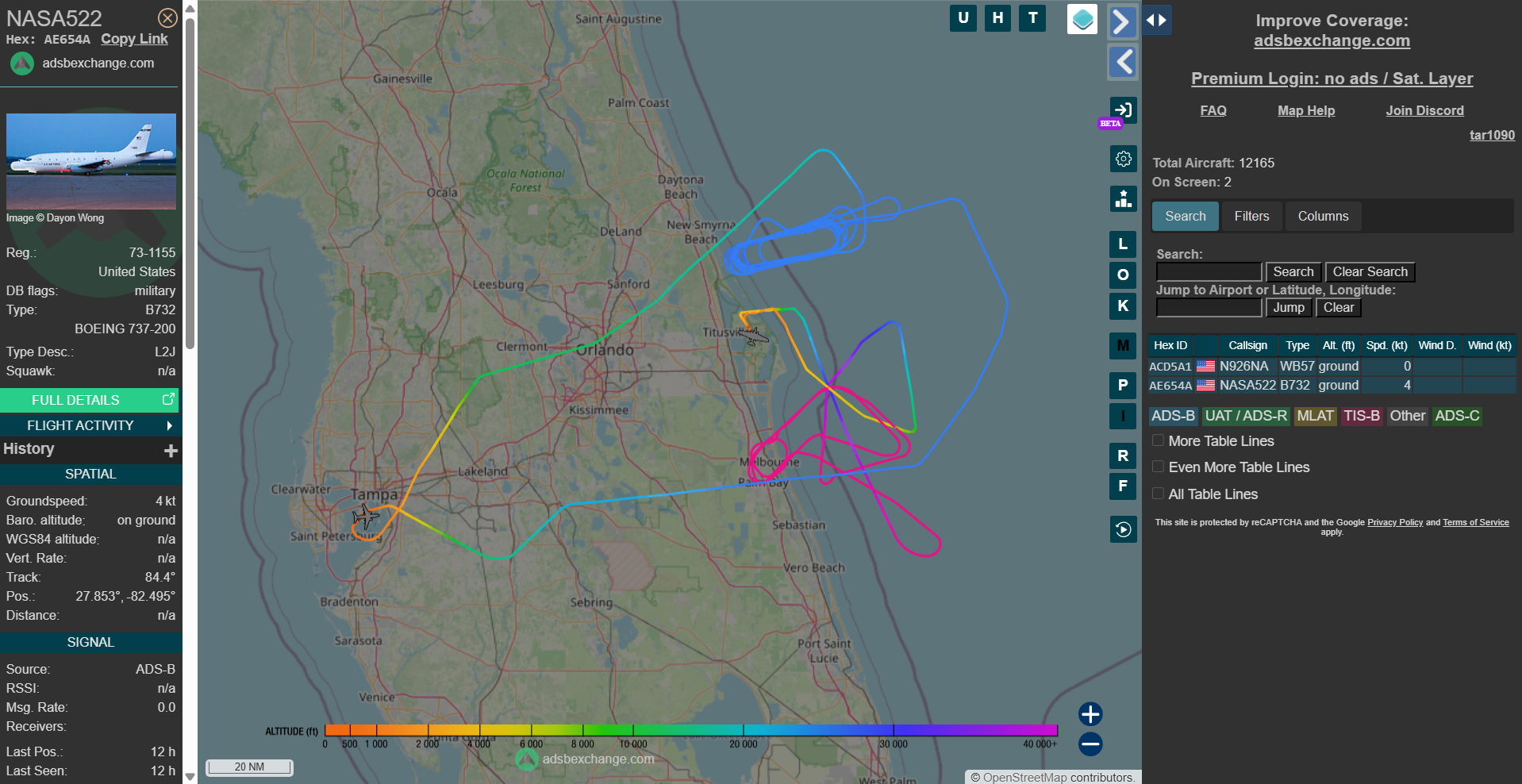Screen dimensions: 1522x784
Task: Enable More Table Lines checkbox
Action: pyautogui.click(x=1159, y=440)
